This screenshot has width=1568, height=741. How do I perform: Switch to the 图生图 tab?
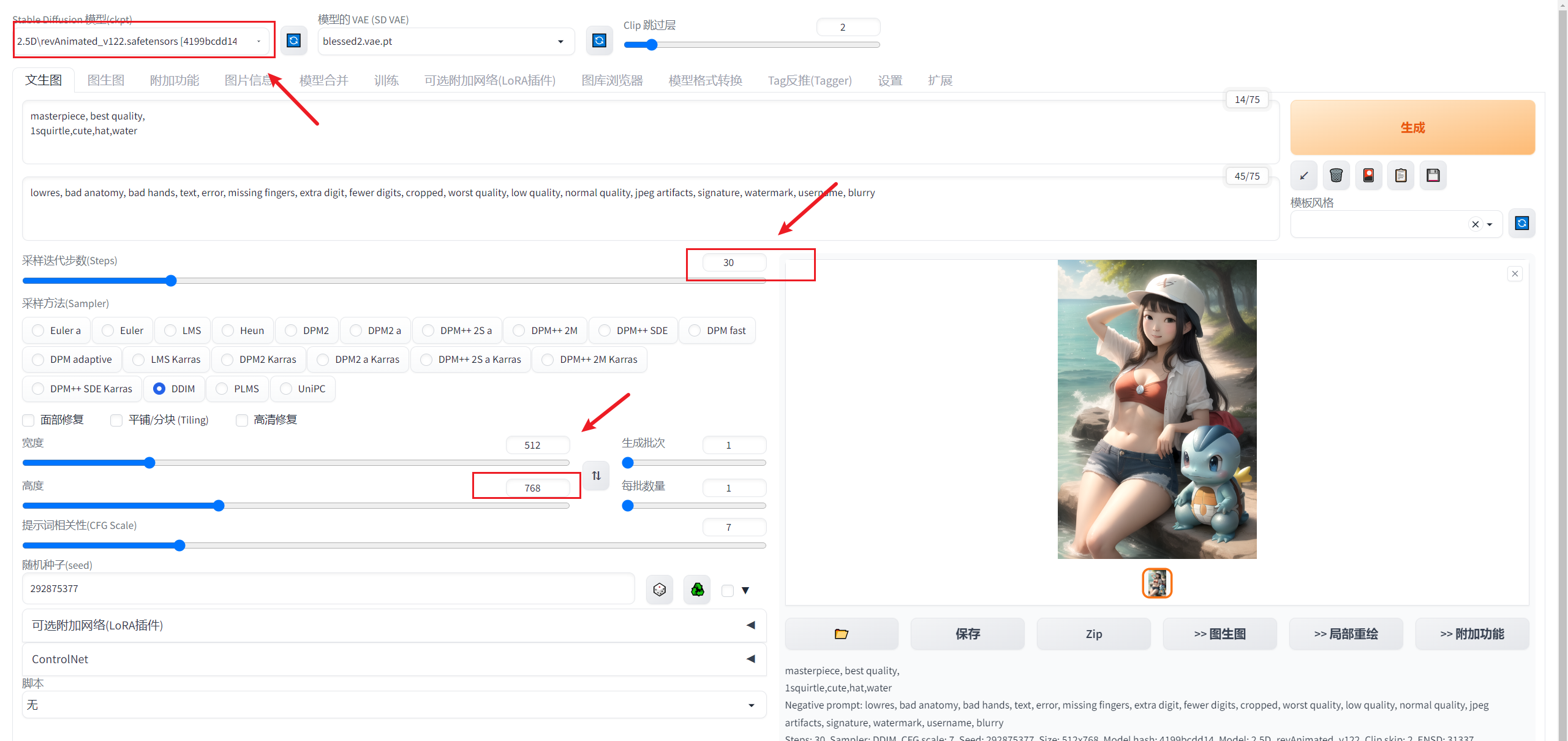point(106,80)
